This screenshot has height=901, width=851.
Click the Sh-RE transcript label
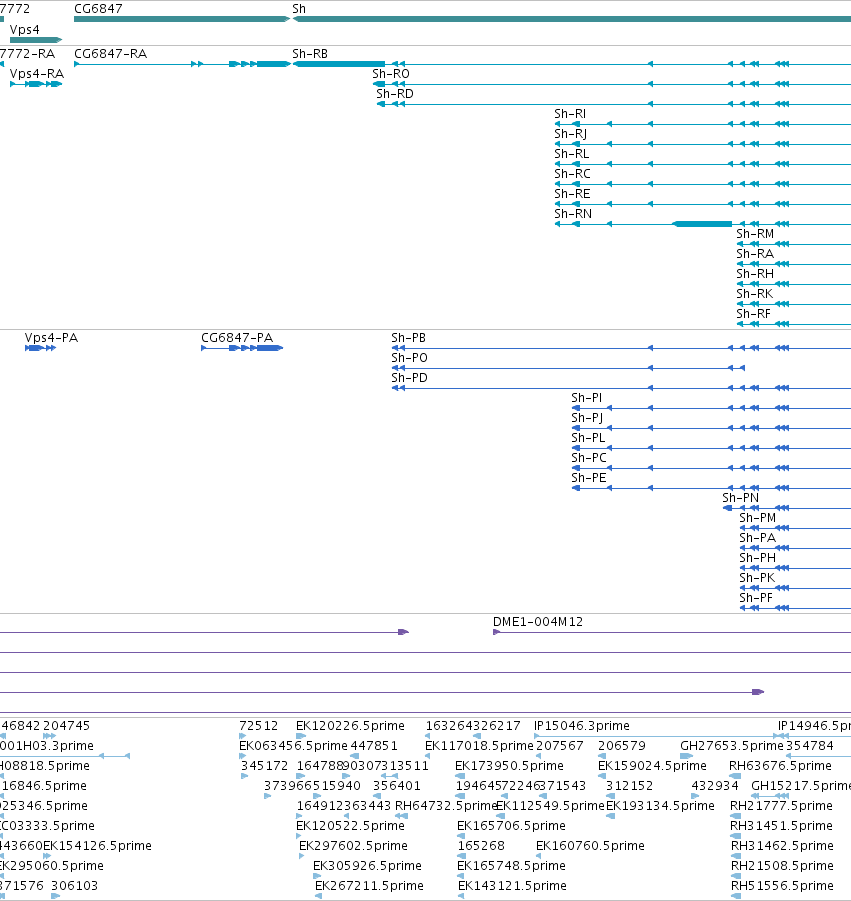coord(572,194)
